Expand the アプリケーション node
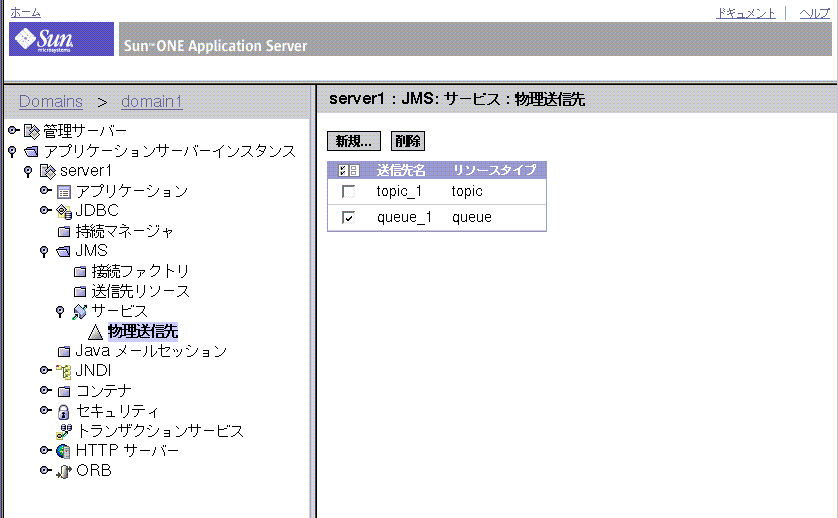 pos(45,190)
